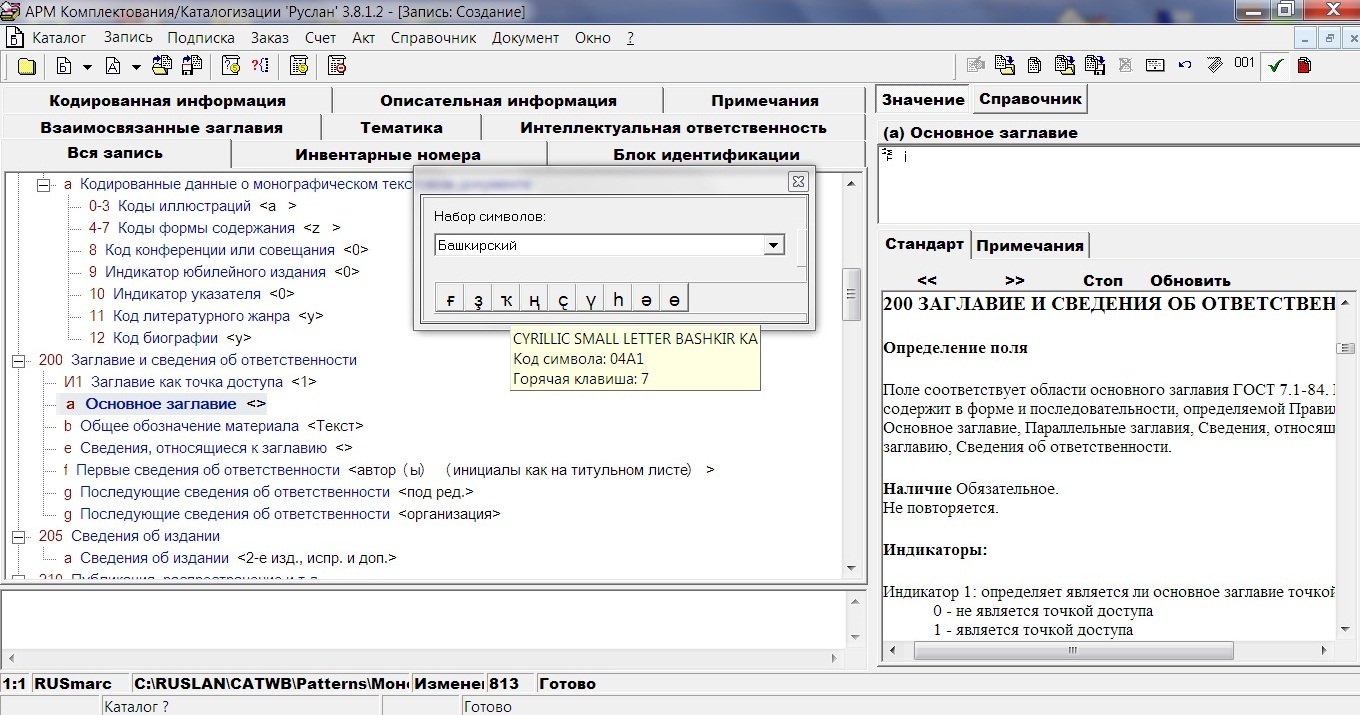Click the red document icon in toolbar
Image resolution: width=1360 pixels, height=715 pixels.
pos(1304,66)
